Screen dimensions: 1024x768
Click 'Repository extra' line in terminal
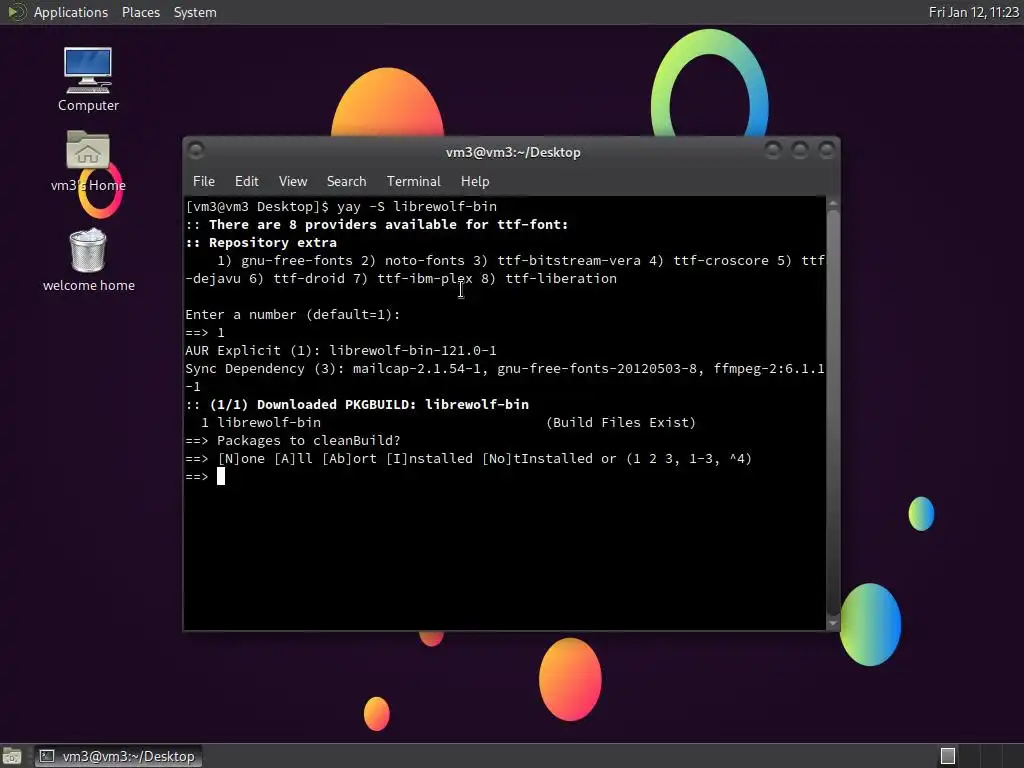coord(261,242)
